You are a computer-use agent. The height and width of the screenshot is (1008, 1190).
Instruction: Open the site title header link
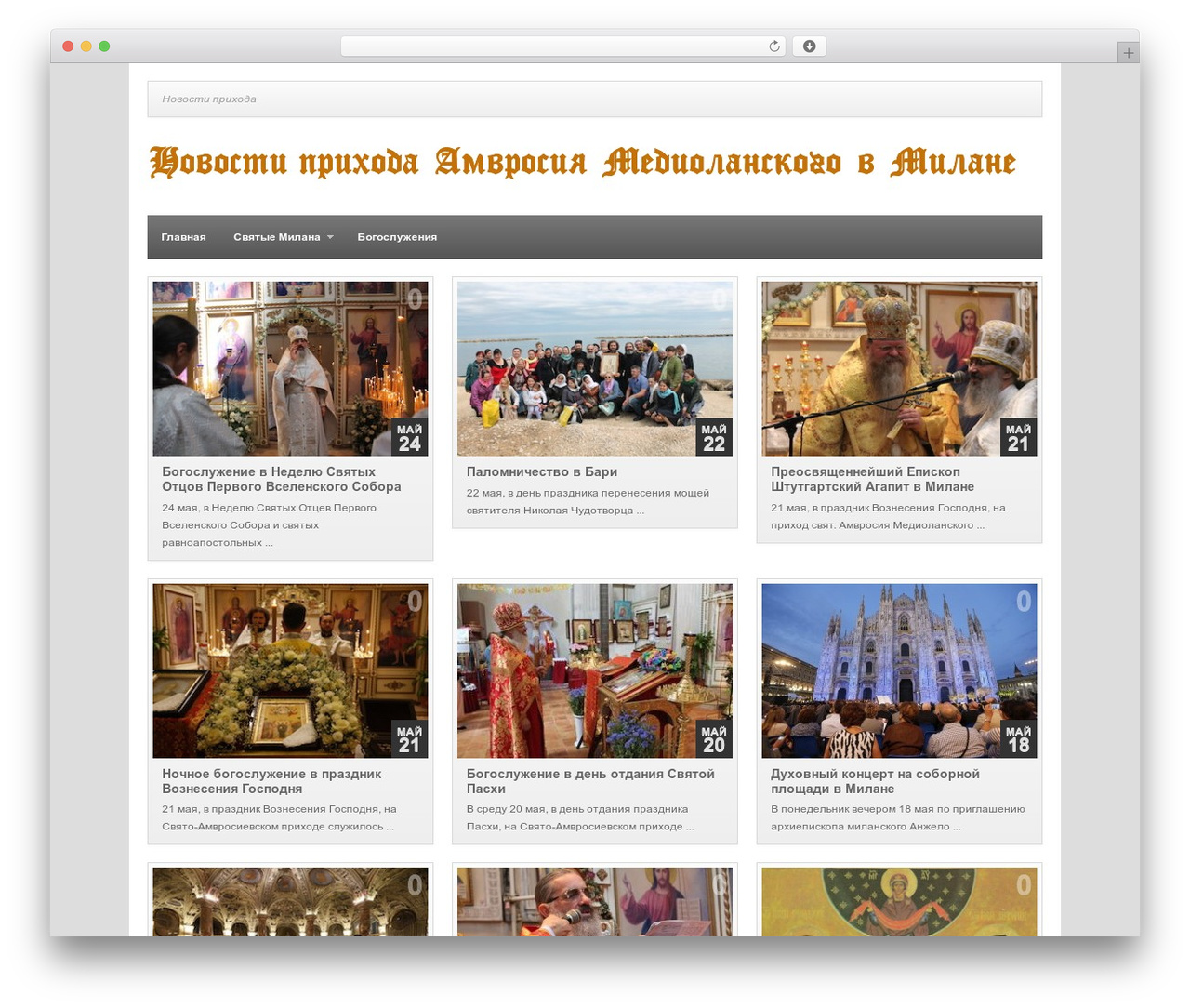click(x=583, y=162)
